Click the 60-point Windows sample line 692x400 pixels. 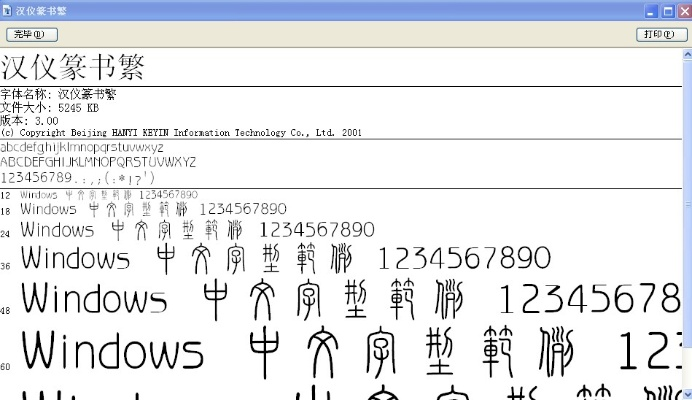(350, 352)
